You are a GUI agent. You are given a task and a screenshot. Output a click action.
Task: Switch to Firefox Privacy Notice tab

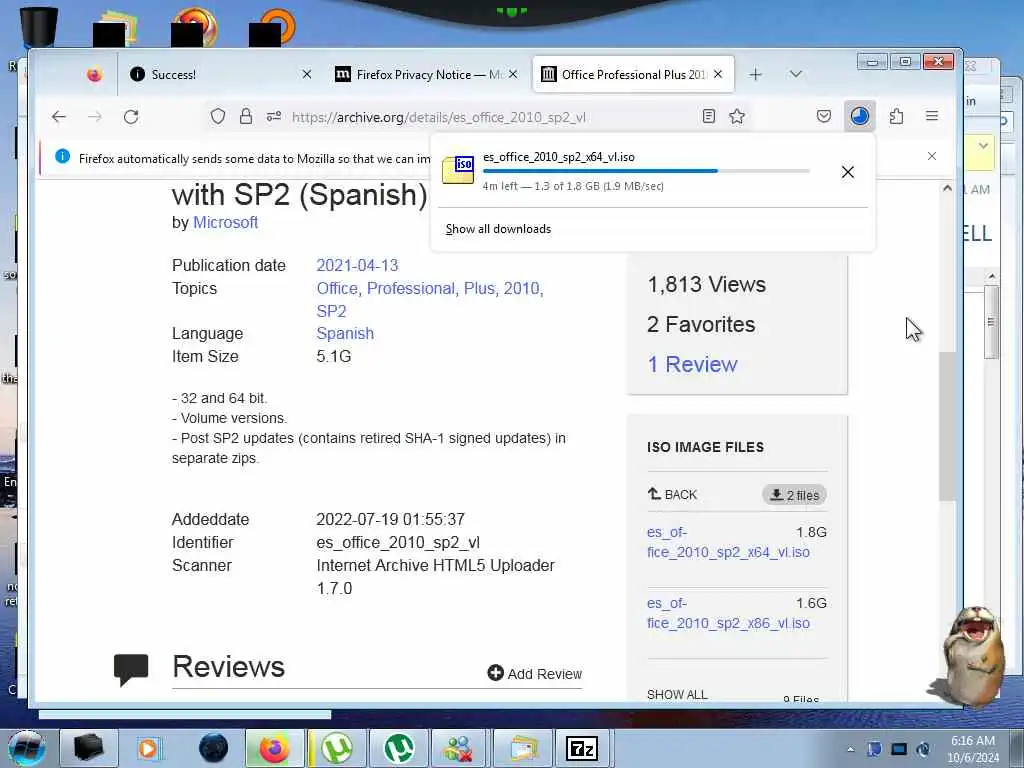(x=426, y=74)
